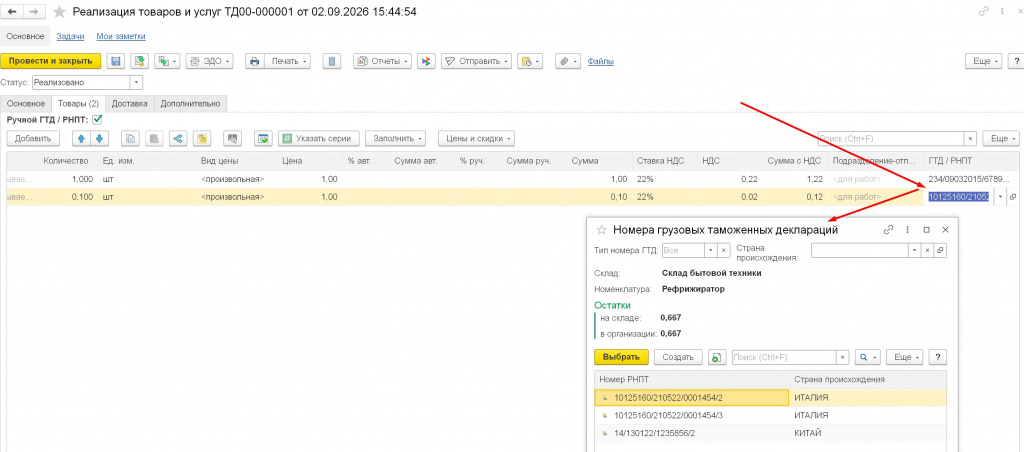The image size is (1024, 452).
Task: Switch to the Доставка tab
Action: [x=130, y=103]
